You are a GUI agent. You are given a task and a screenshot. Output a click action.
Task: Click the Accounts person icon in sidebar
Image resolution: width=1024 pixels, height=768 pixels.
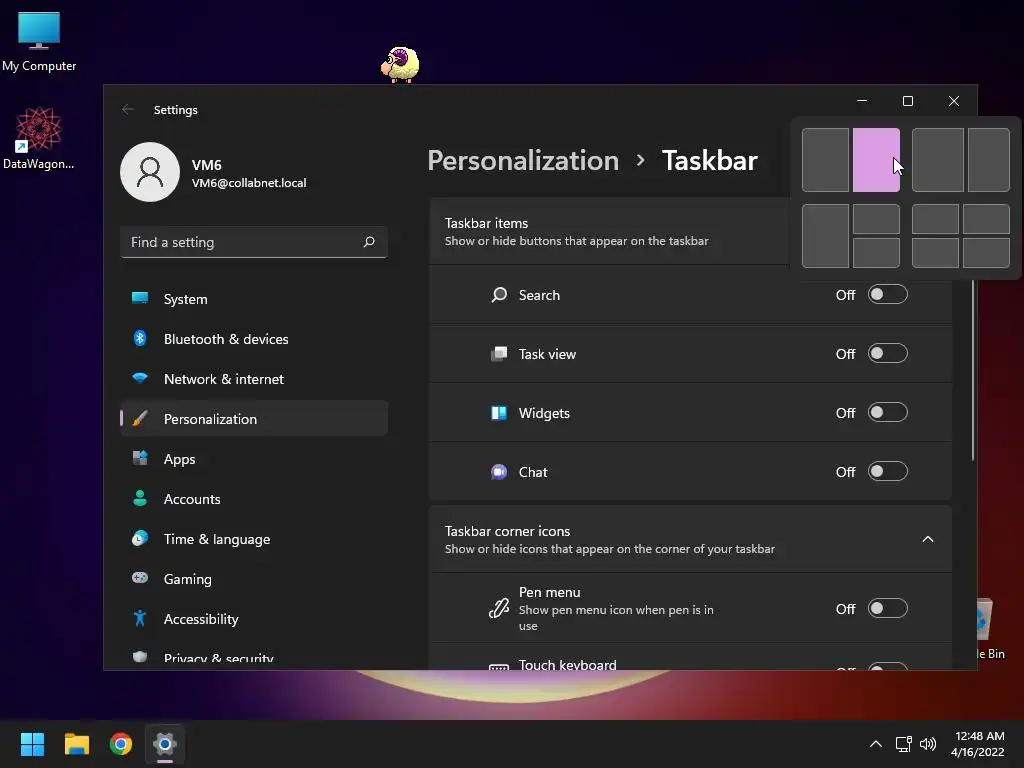click(140, 498)
